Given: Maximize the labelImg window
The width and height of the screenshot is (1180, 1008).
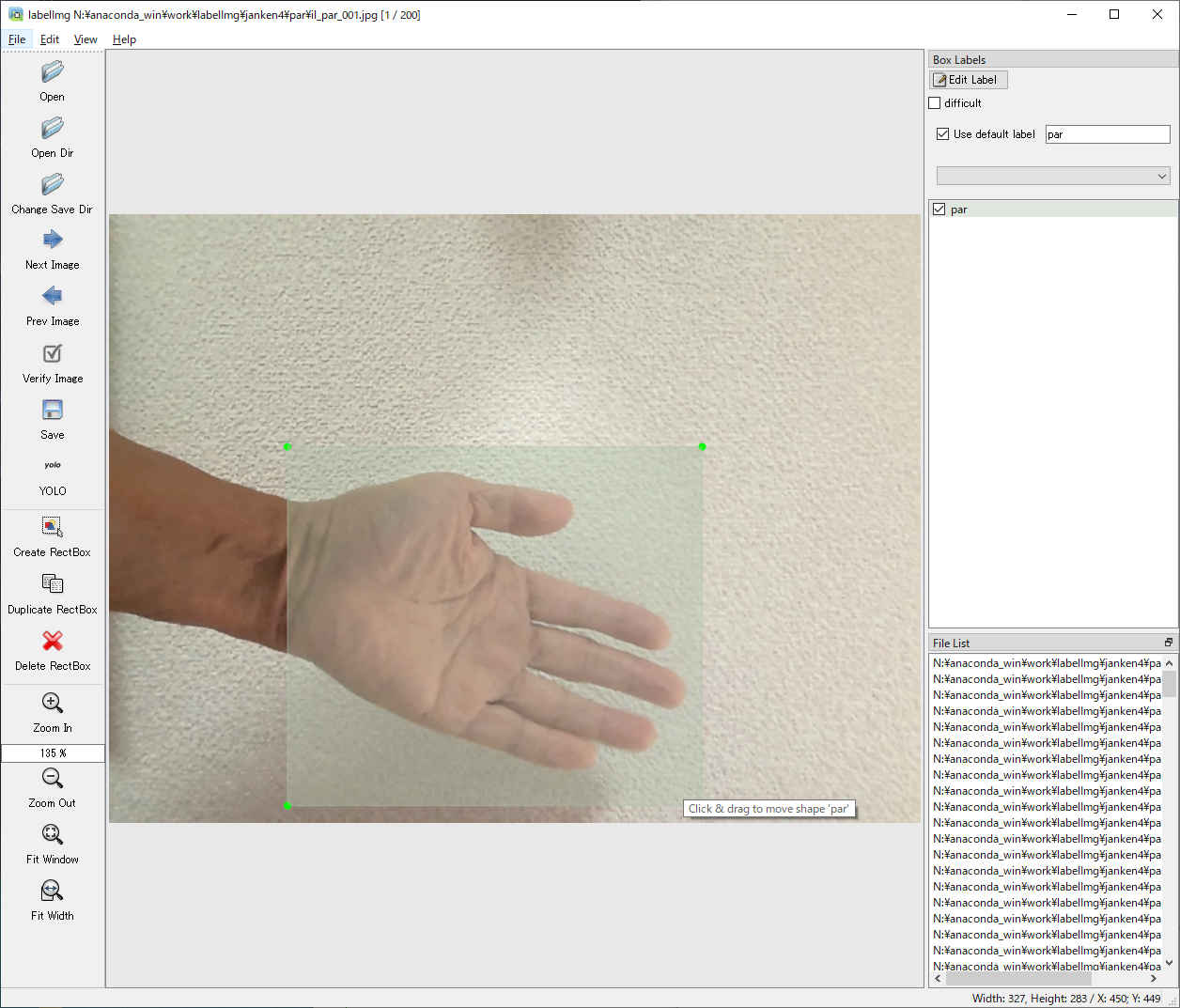Looking at the screenshot, I should (1114, 14).
